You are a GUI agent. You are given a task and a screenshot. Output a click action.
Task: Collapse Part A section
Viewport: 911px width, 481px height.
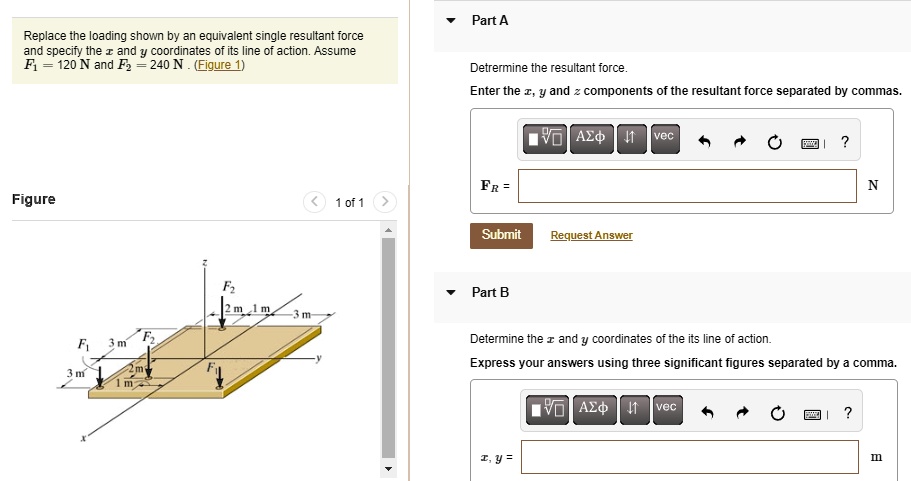(x=451, y=20)
